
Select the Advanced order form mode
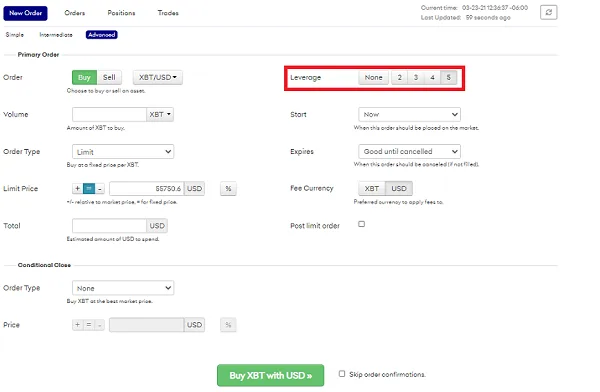click(101, 35)
